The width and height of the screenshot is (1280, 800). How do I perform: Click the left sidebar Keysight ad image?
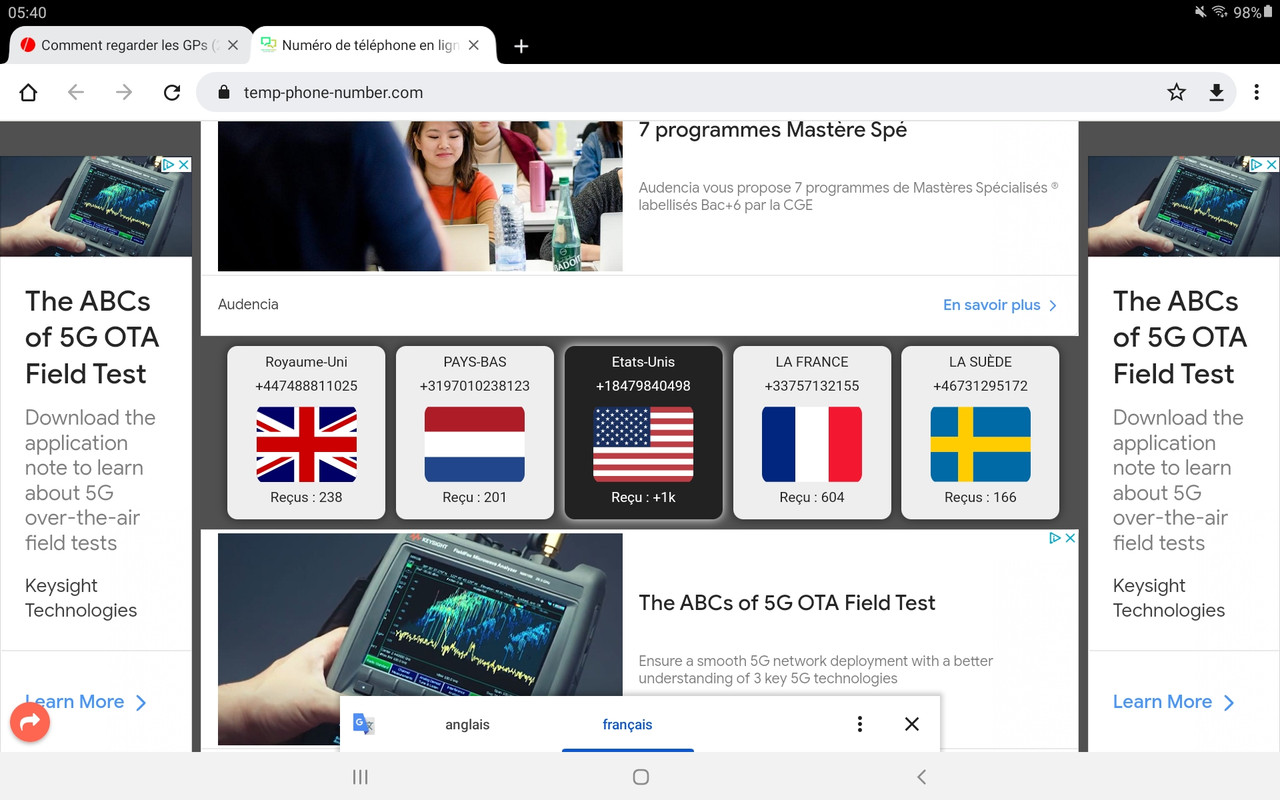click(x=96, y=206)
